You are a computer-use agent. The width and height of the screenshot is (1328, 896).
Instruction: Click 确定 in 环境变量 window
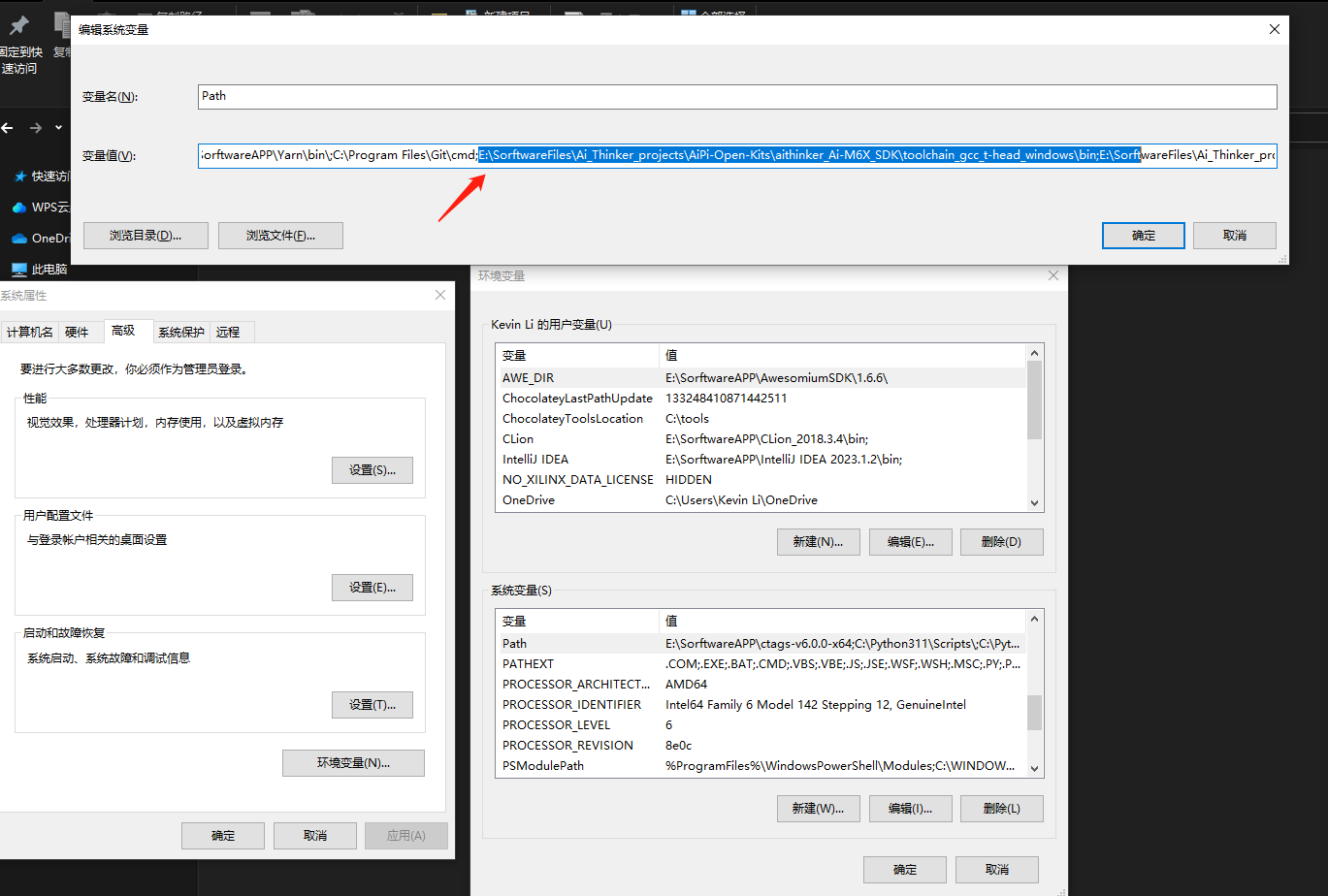(905, 870)
